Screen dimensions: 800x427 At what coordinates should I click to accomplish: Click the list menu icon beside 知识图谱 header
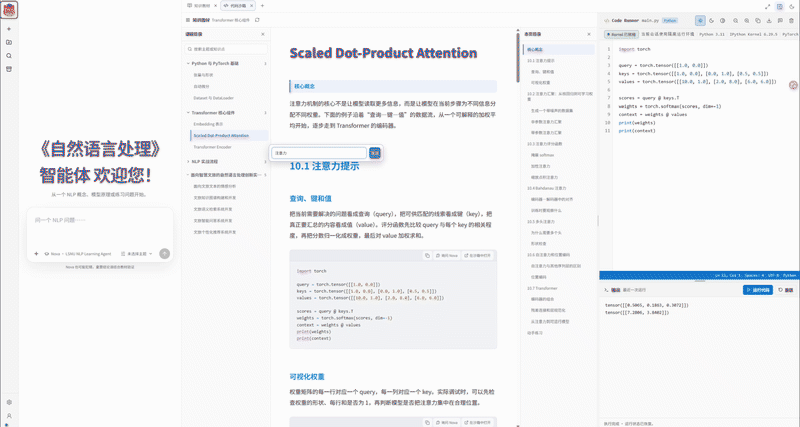[188, 20]
